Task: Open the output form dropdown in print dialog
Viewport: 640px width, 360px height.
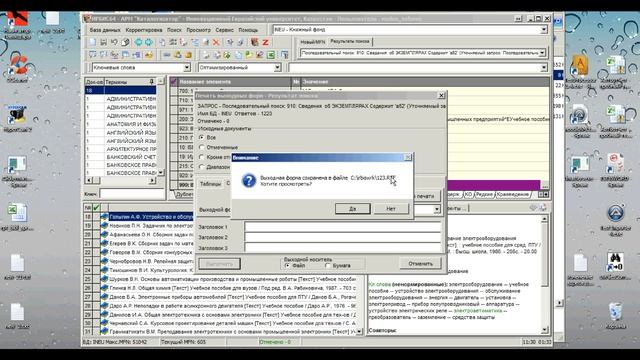Action: click(437, 209)
